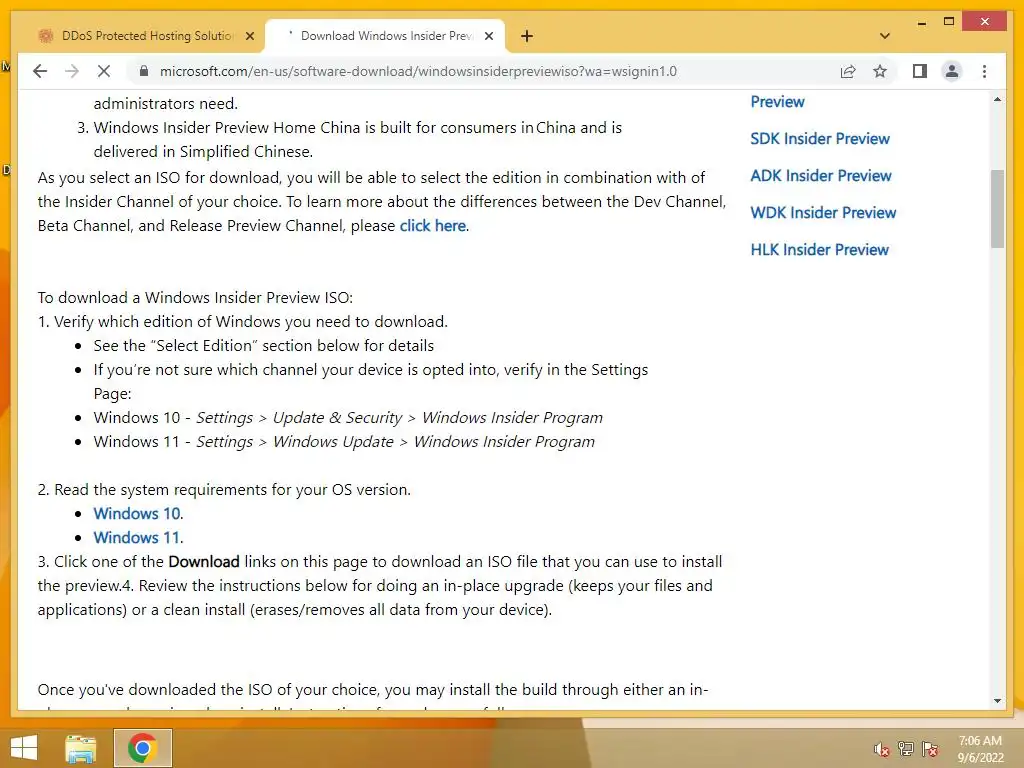Minimize the Chrome window
Viewport: 1024px width, 768px height.
[x=921, y=22]
